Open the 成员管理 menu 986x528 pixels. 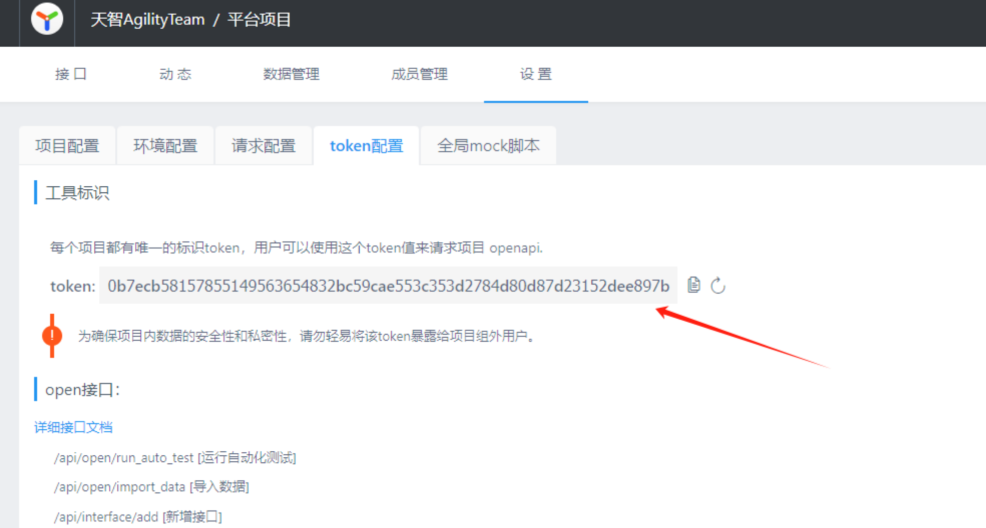coord(419,74)
